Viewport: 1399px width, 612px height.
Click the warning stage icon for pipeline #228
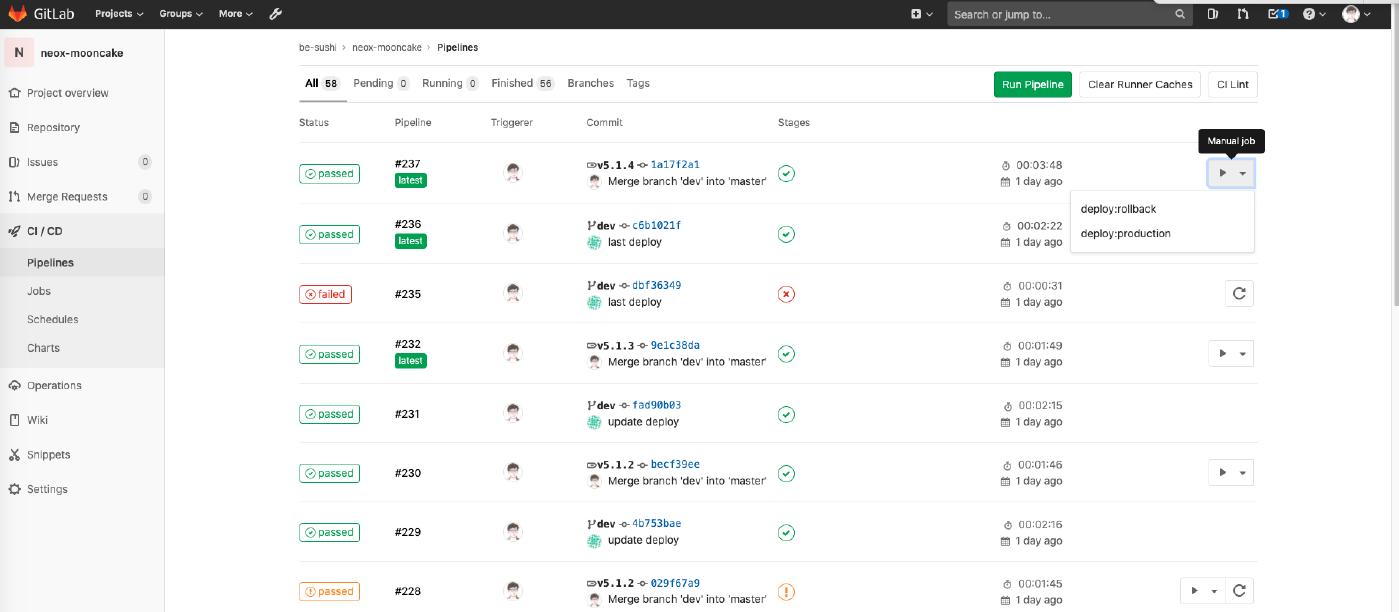tap(786, 591)
